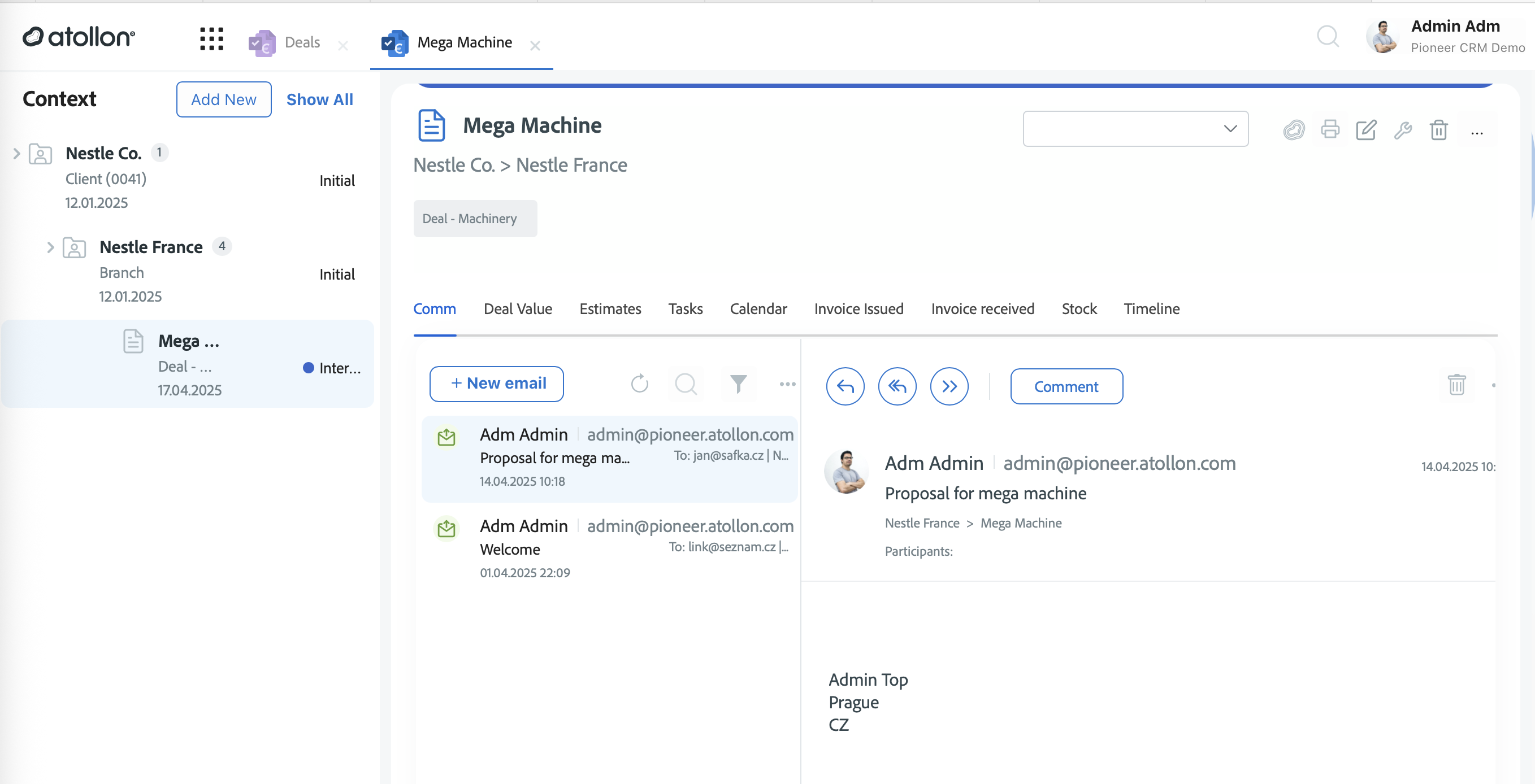Open the empty status dropdown
1535x784 pixels.
[x=1135, y=129]
